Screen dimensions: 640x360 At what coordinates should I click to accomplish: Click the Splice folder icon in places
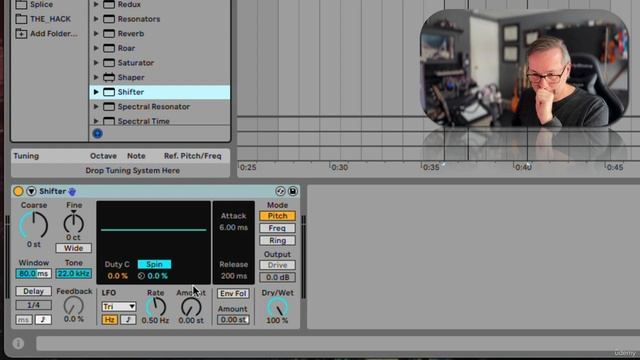(21, 4)
